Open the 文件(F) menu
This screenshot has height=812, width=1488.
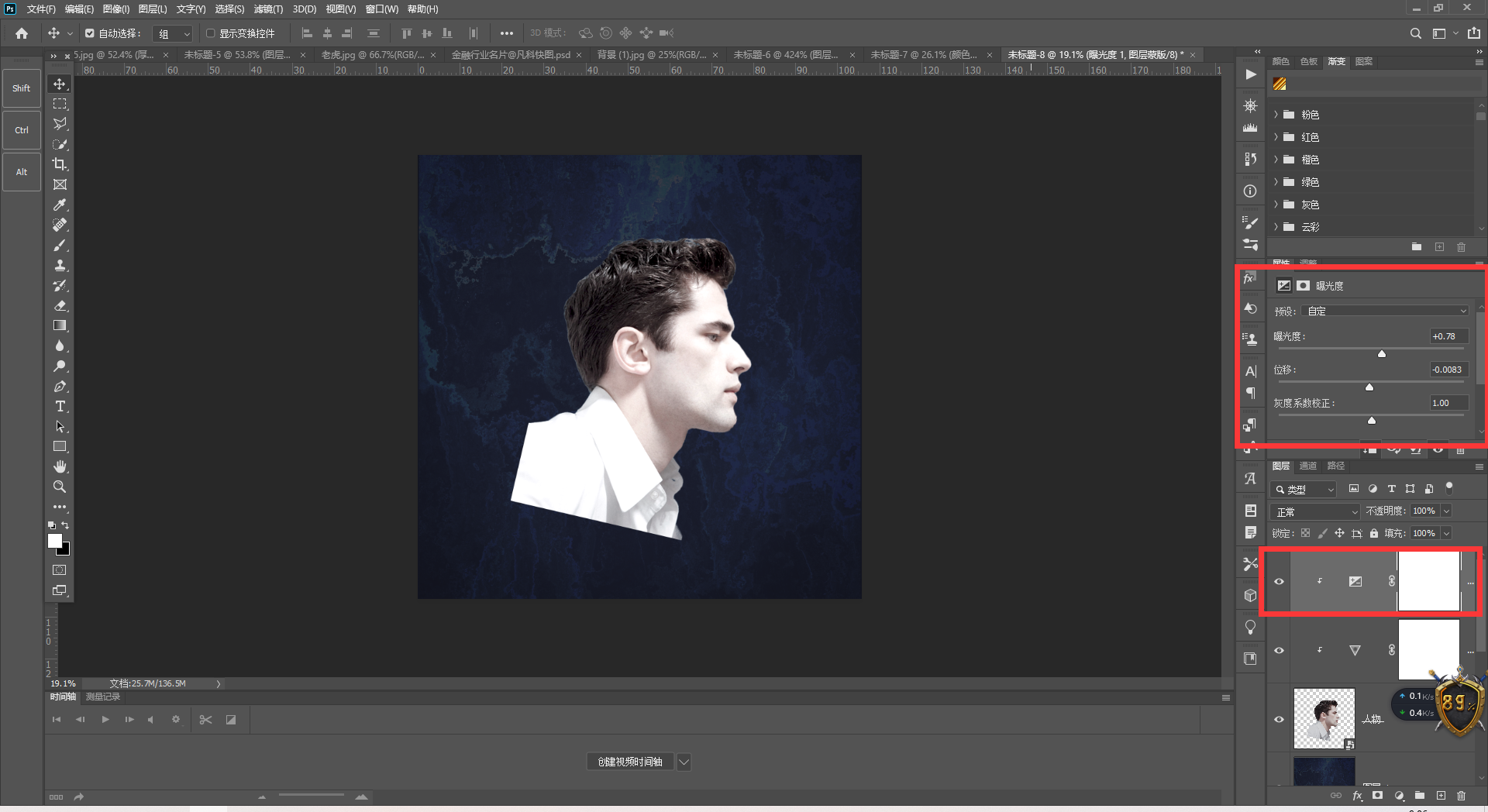(x=41, y=9)
